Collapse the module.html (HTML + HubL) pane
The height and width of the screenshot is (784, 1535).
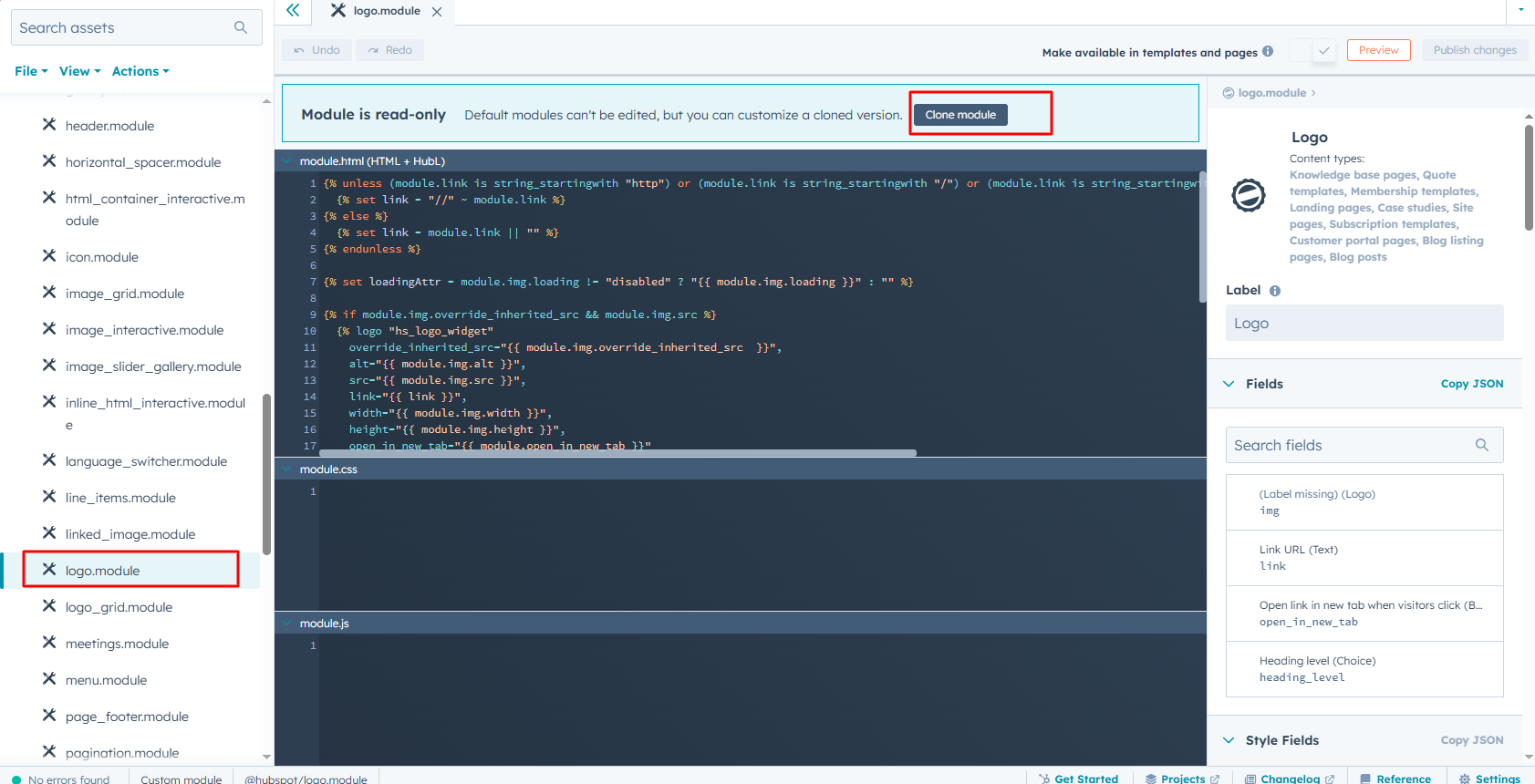[x=287, y=161]
